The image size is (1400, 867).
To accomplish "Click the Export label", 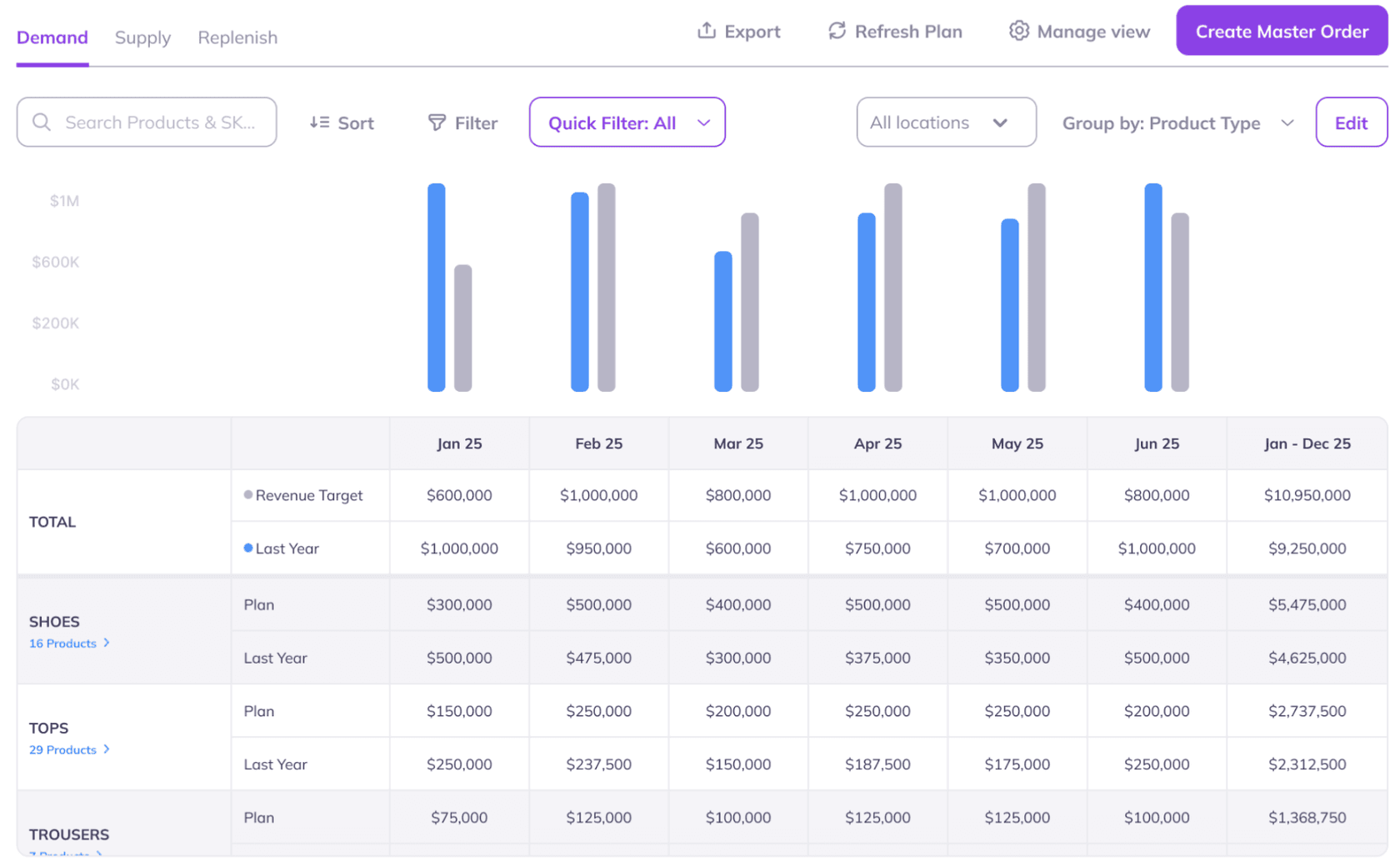I will coord(752,32).
